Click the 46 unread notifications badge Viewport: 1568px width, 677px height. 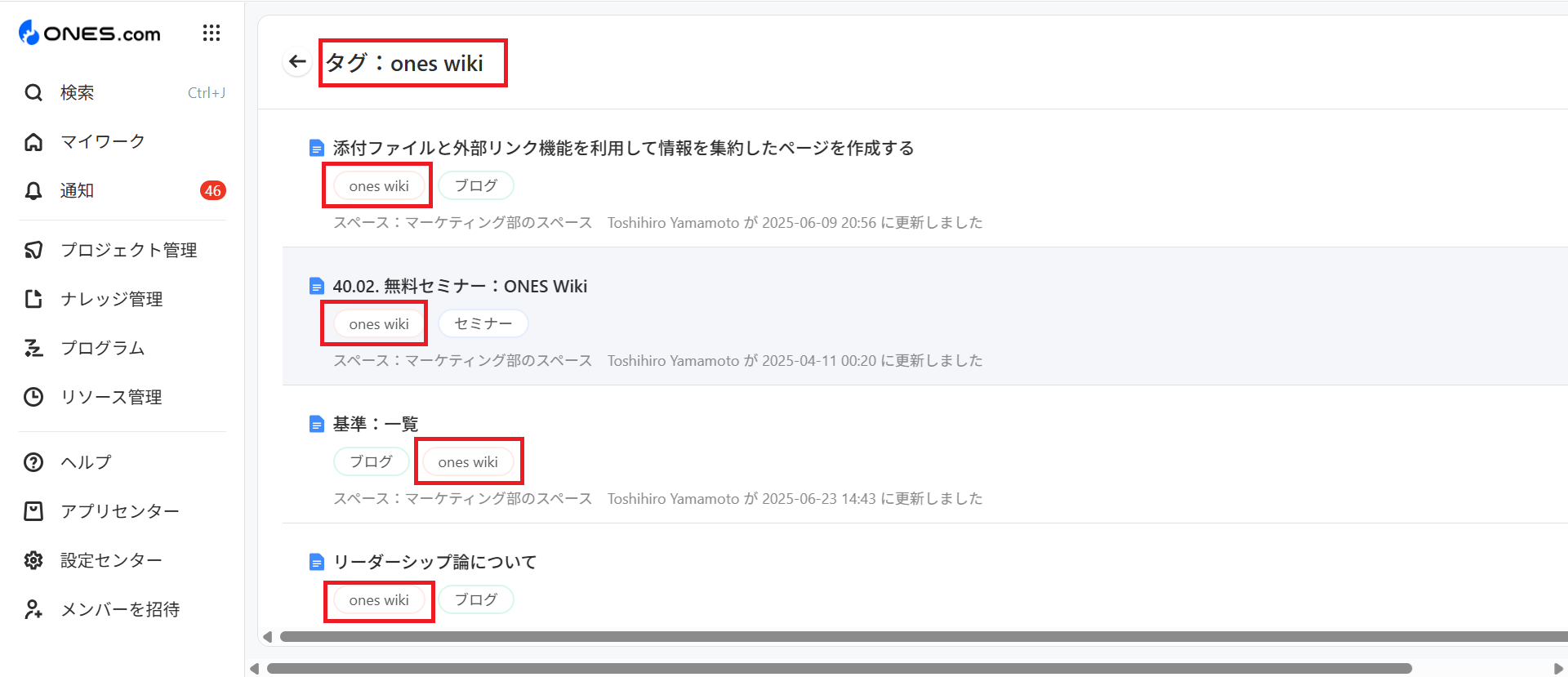(x=212, y=190)
